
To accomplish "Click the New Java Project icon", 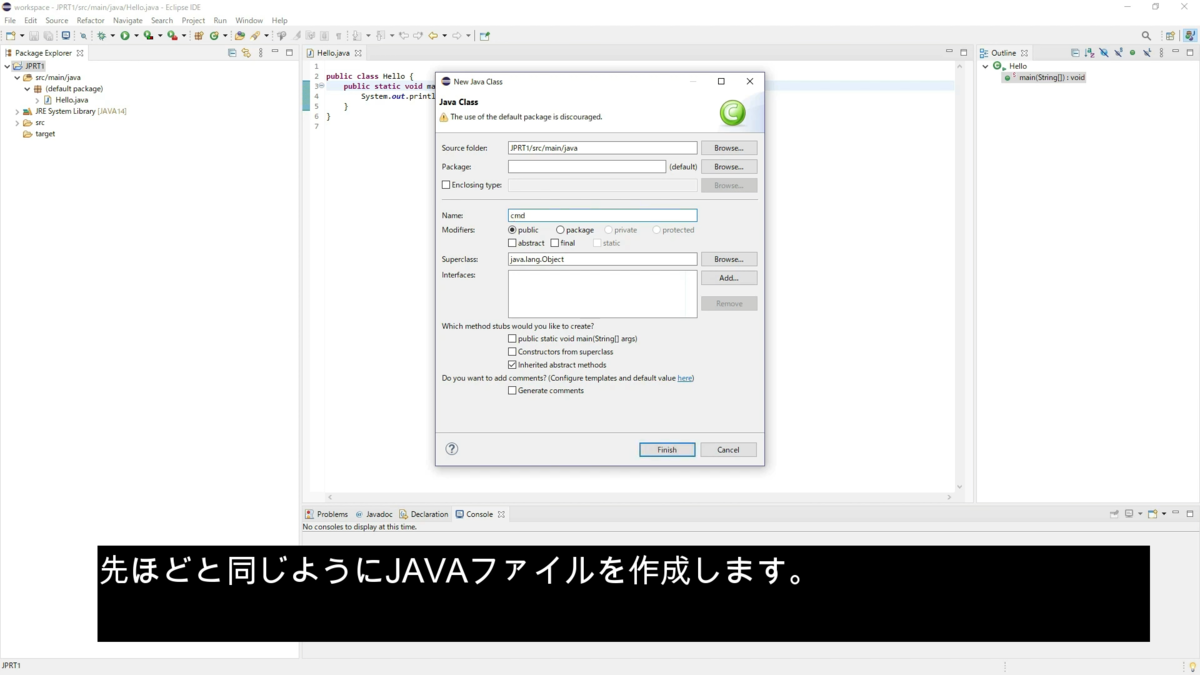I will (198, 36).
